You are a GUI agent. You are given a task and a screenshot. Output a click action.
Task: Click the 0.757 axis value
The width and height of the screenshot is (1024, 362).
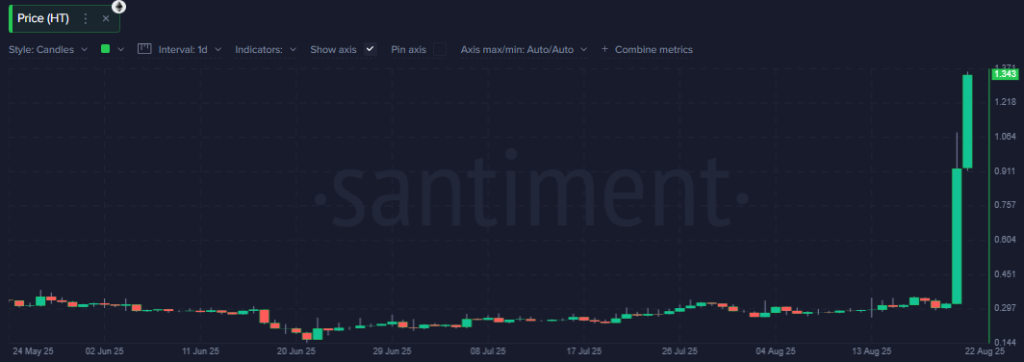[1004, 205]
